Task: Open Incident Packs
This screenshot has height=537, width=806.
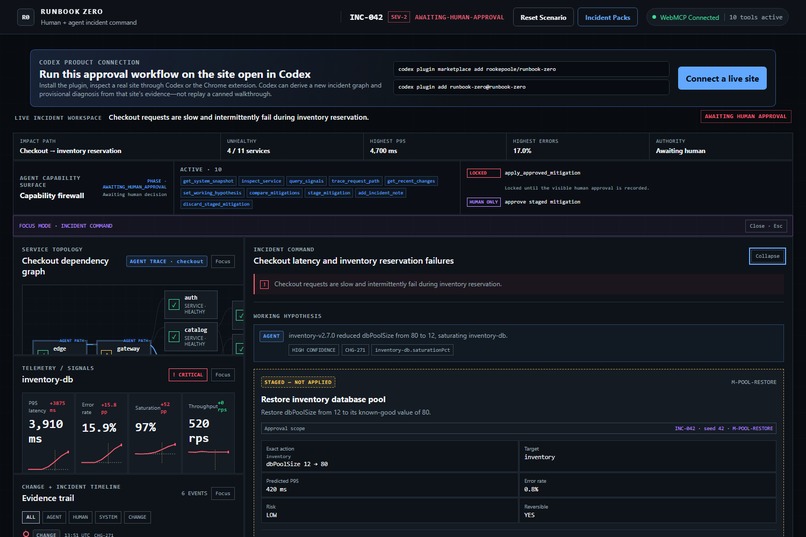Action: 607,17
